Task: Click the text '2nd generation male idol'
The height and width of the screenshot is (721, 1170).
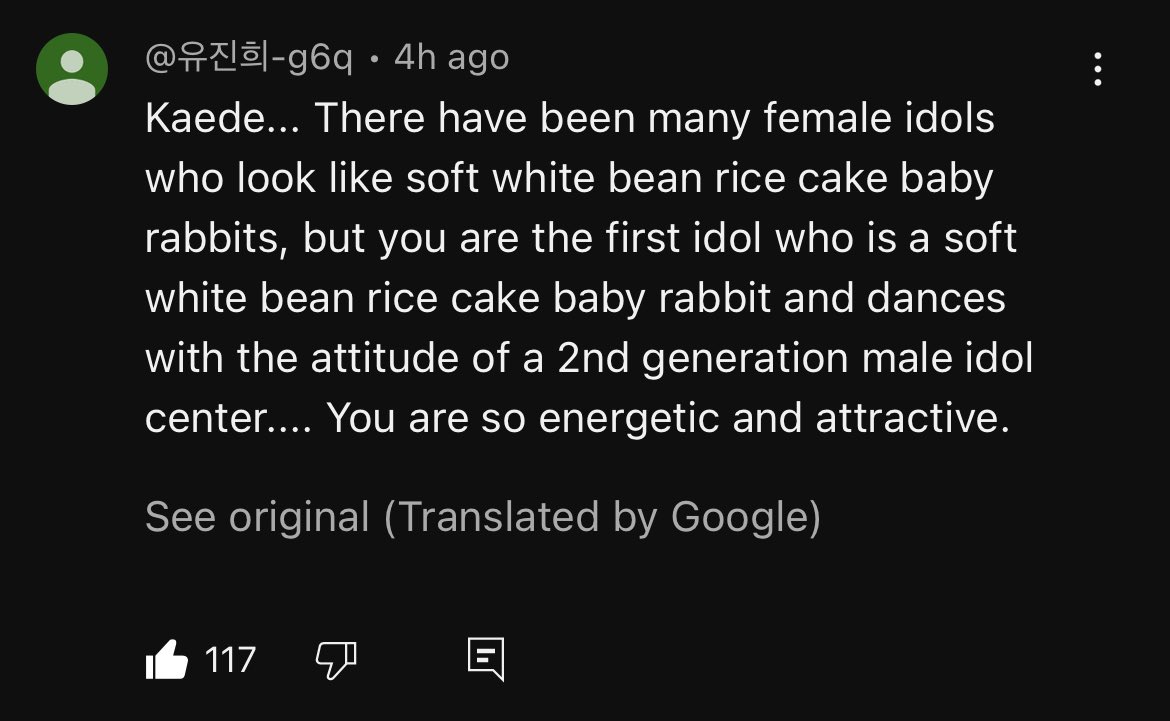Action: pyautogui.click(x=795, y=358)
